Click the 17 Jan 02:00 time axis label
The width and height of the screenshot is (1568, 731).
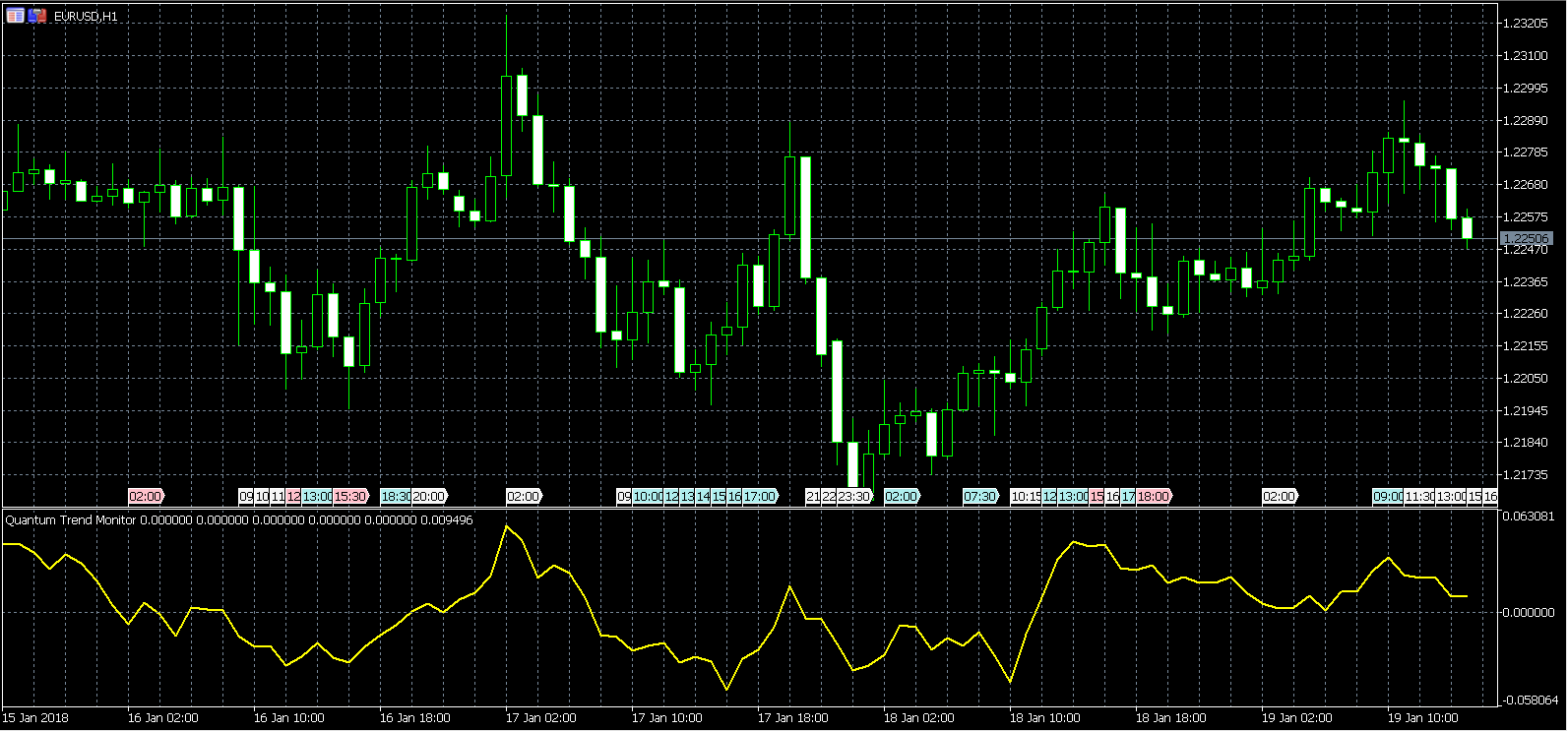click(540, 717)
